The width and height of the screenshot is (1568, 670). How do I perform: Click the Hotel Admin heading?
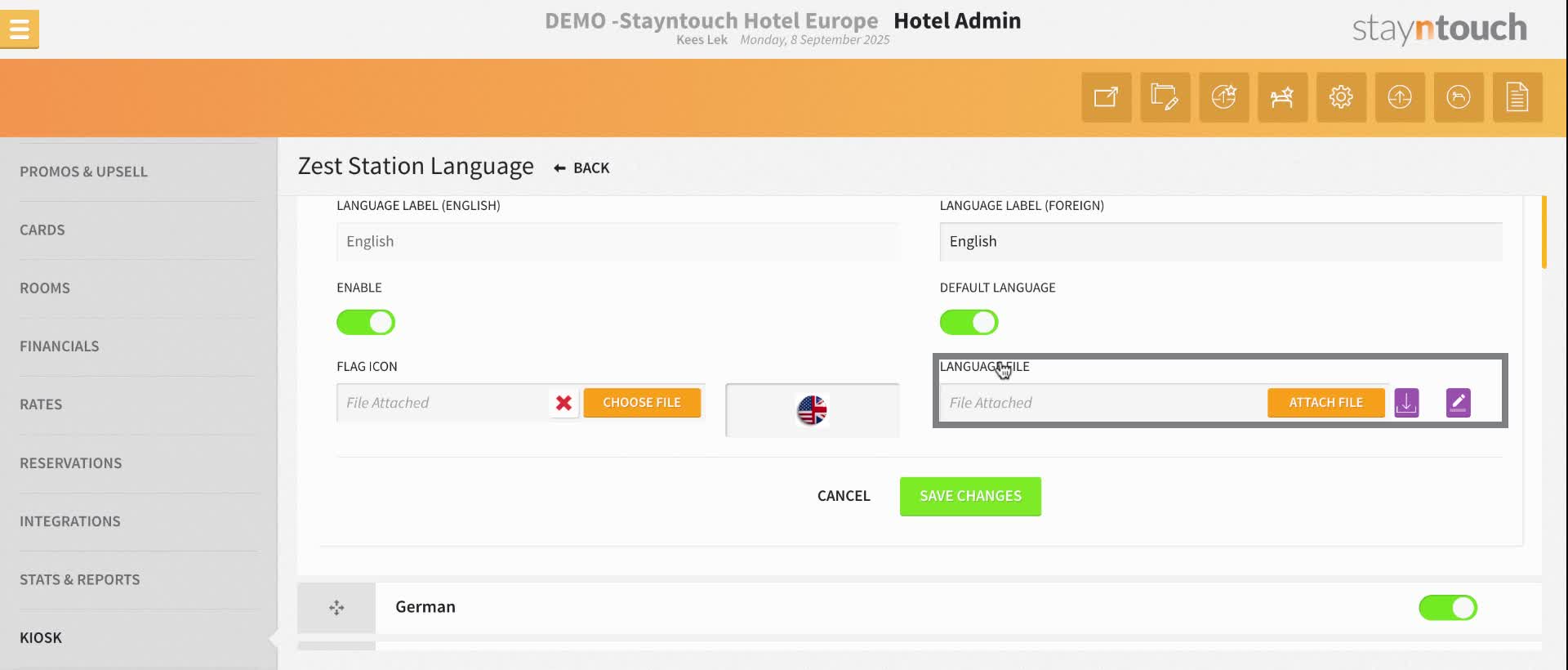[957, 20]
